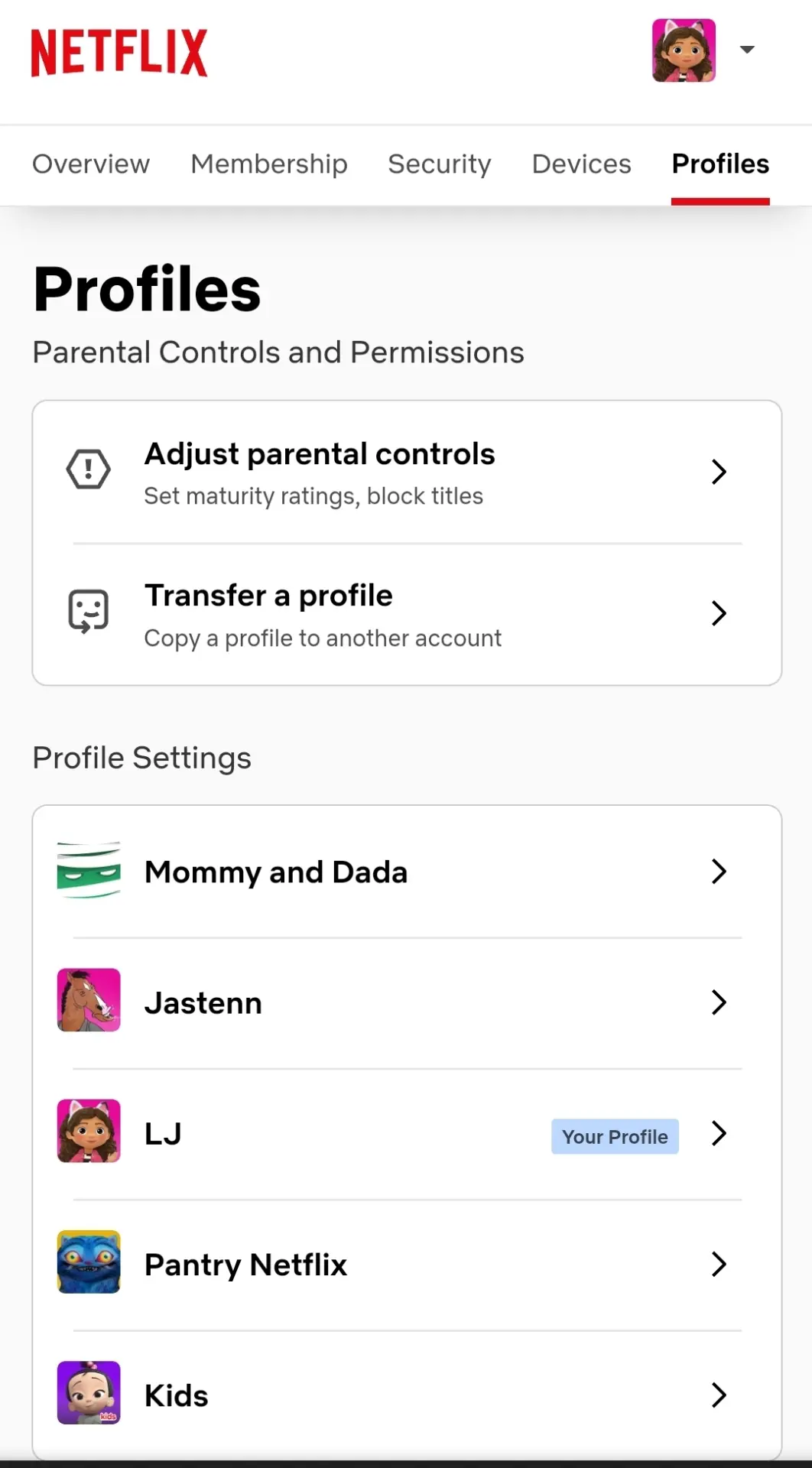Open Transfer a profile chevron
Image resolution: width=812 pixels, height=1468 pixels.
[x=719, y=612]
